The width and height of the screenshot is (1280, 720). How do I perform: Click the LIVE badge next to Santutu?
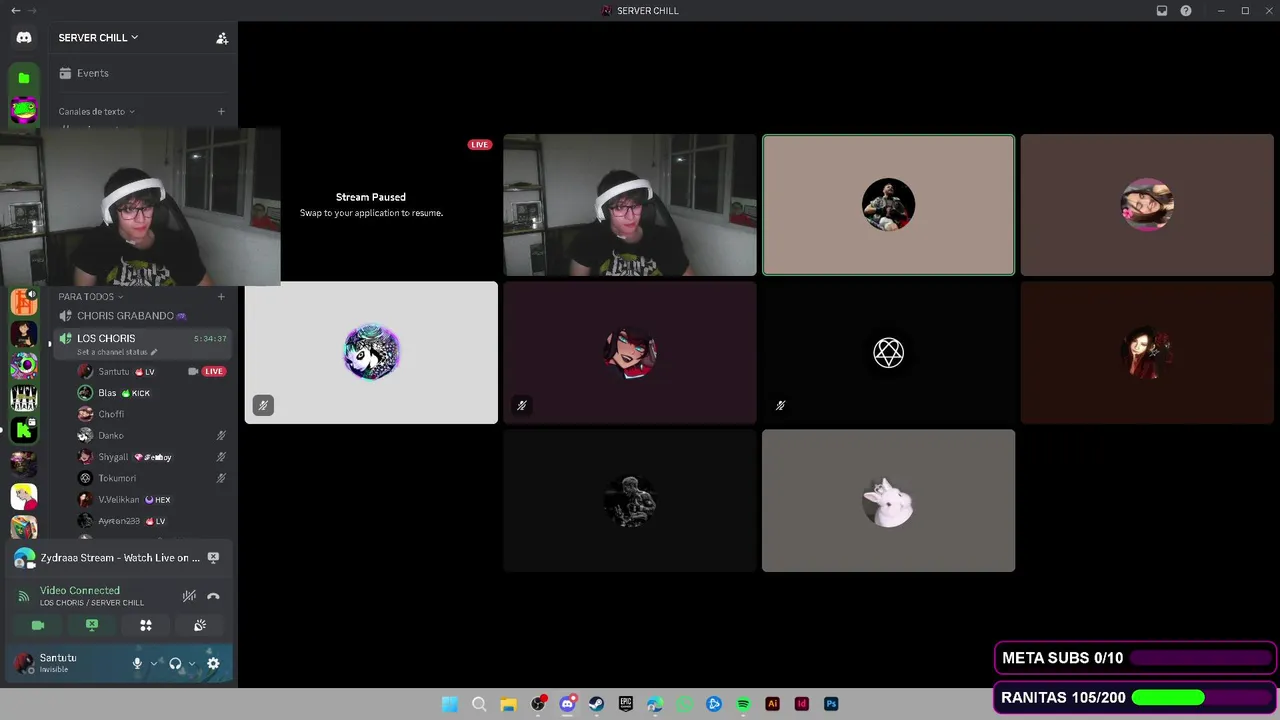(213, 371)
